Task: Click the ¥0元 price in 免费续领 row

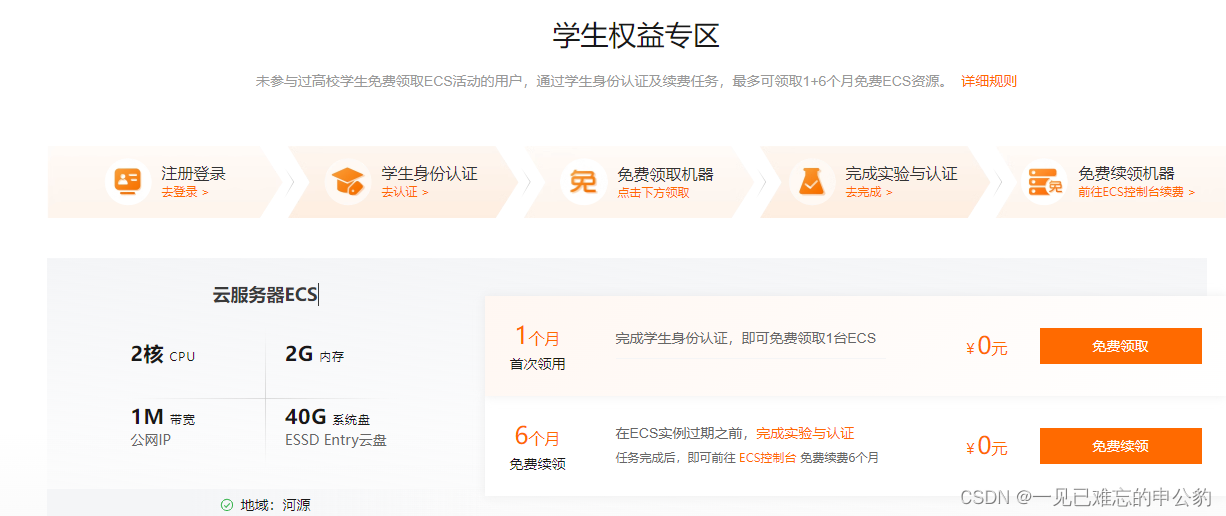Action: coord(987,446)
